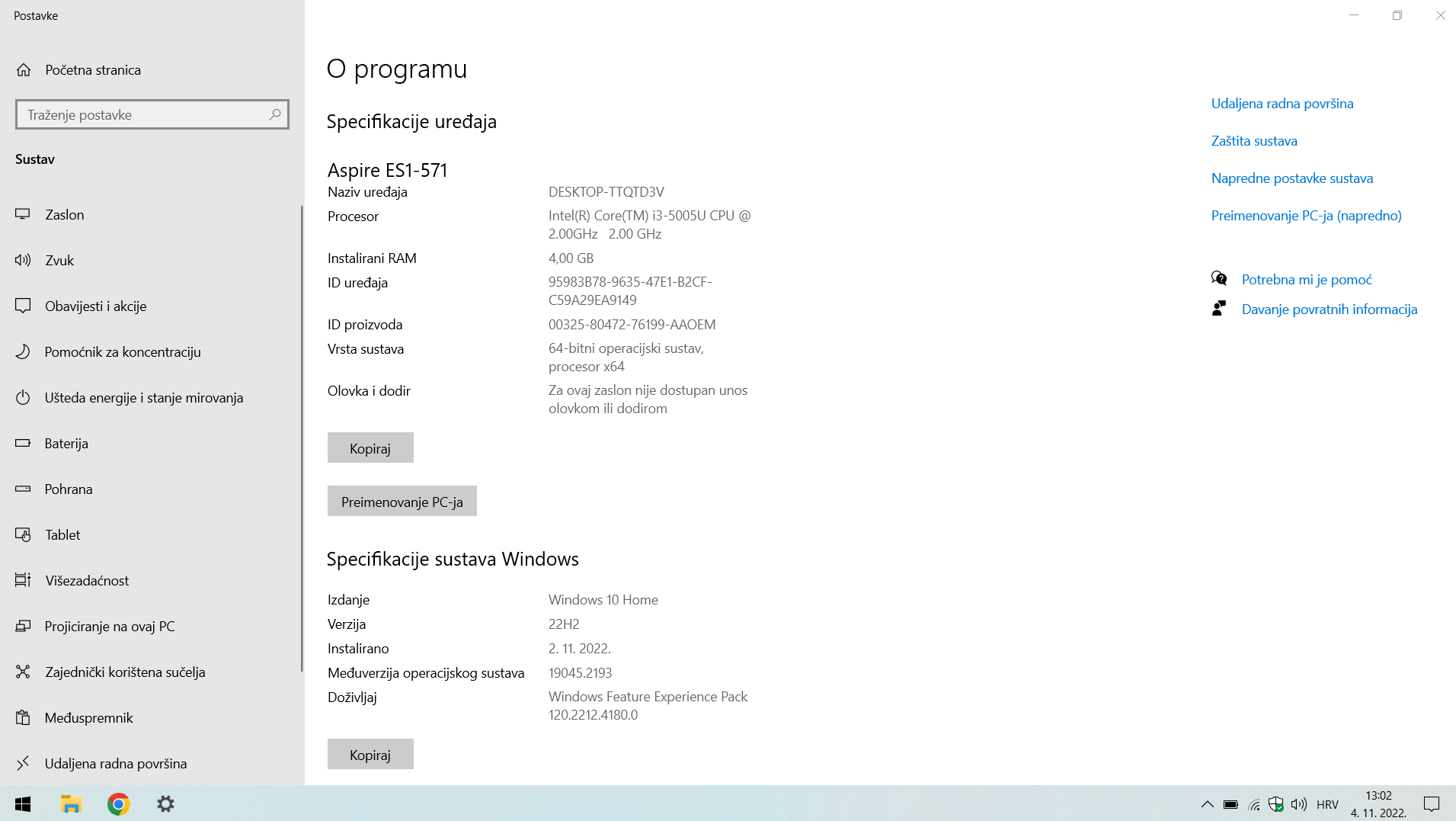This screenshot has height=821, width=1456.
Task: Click the product ID 00325-80472-76199-AAOEM
Action: [632, 325]
